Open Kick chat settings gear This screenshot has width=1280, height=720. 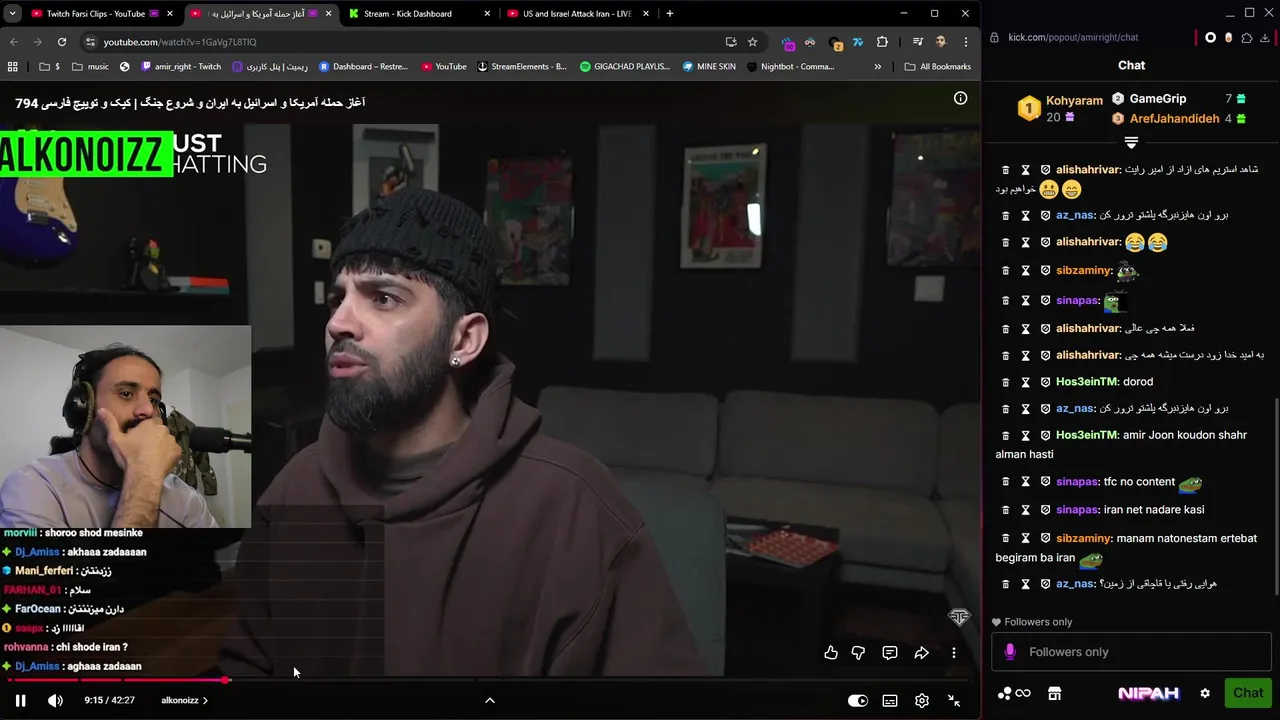point(1205,693)
